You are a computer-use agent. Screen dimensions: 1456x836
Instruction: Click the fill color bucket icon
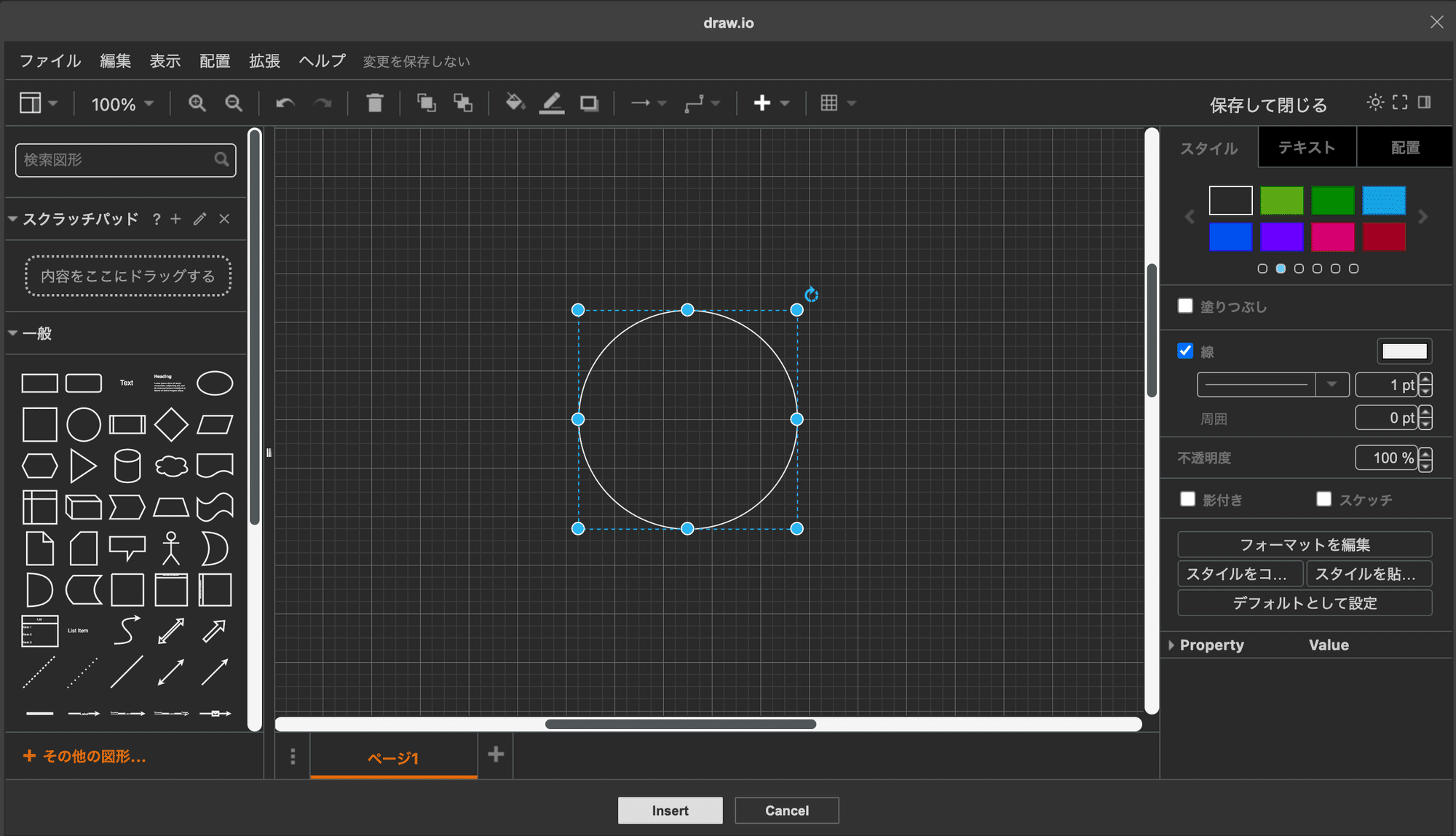[515, 103]
